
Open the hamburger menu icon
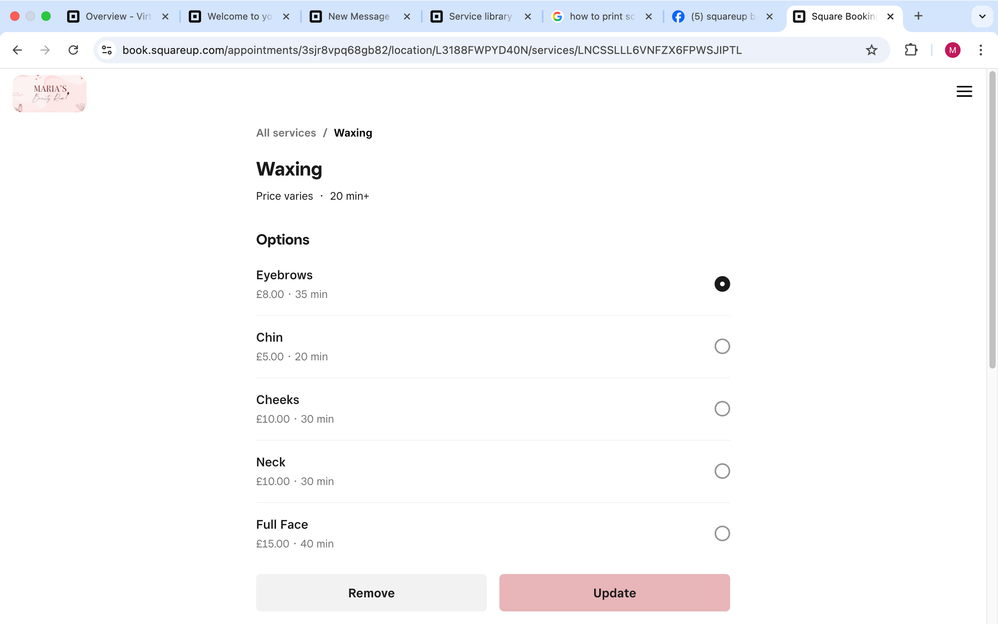pyautogui.click(x=964, y=92)
